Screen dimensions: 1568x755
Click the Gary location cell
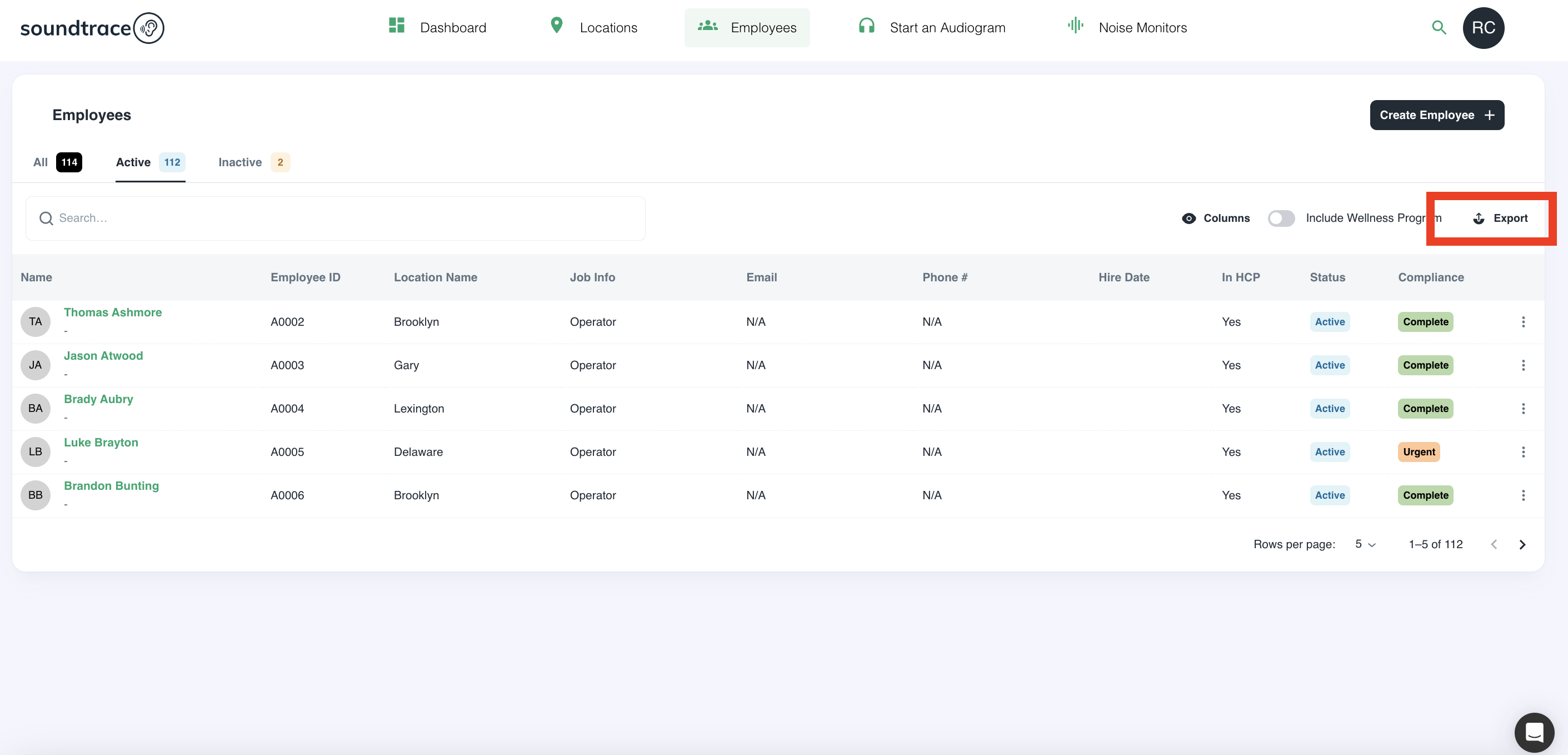pos(406,365)
